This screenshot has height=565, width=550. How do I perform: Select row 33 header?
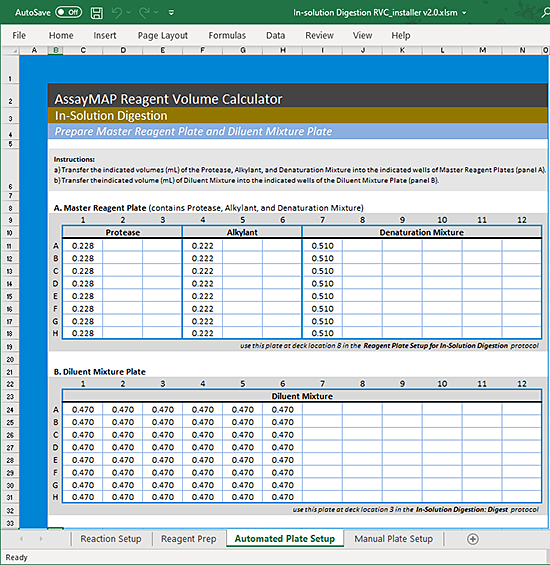coord(10,523)
